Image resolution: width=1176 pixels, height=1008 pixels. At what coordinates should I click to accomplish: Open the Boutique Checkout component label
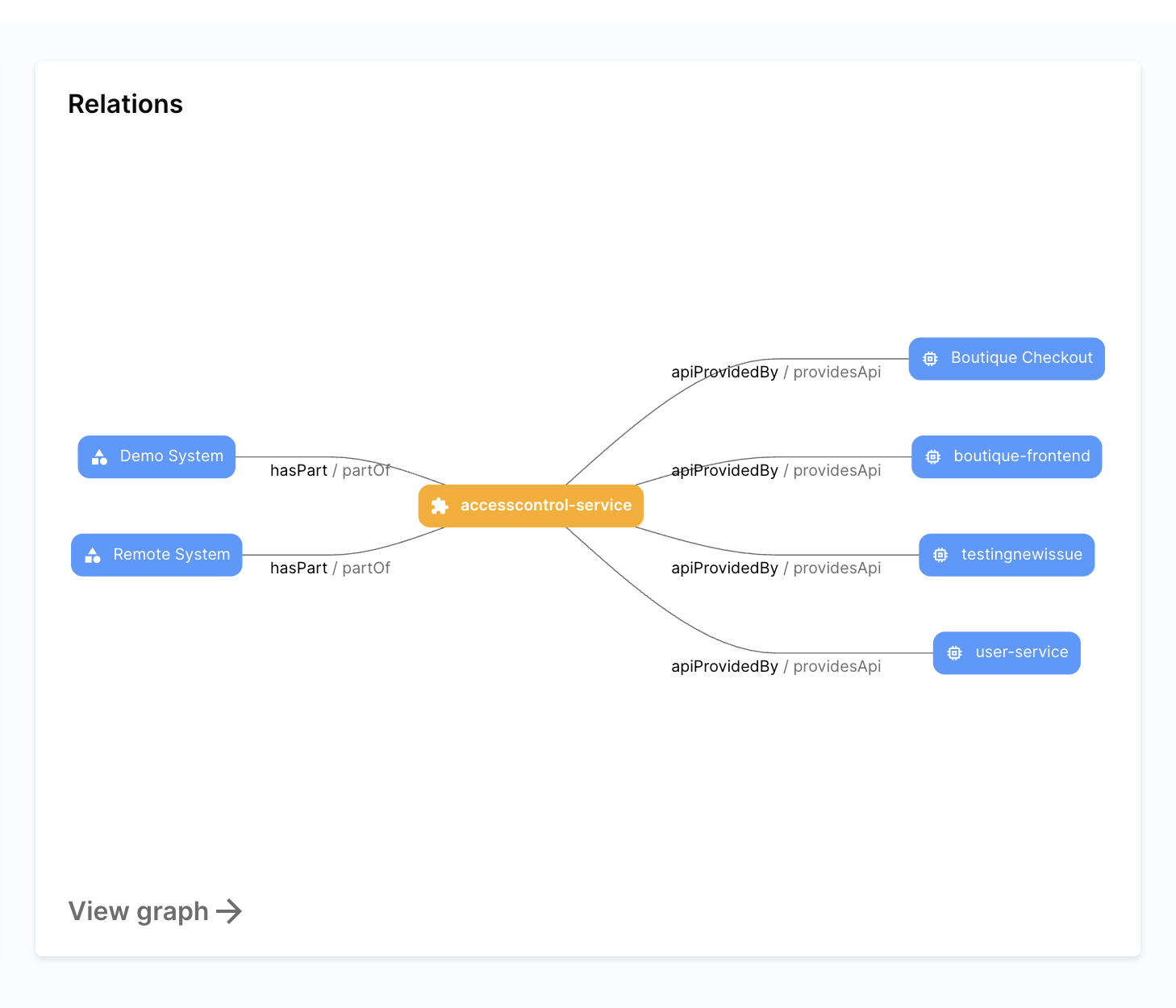1021,358
